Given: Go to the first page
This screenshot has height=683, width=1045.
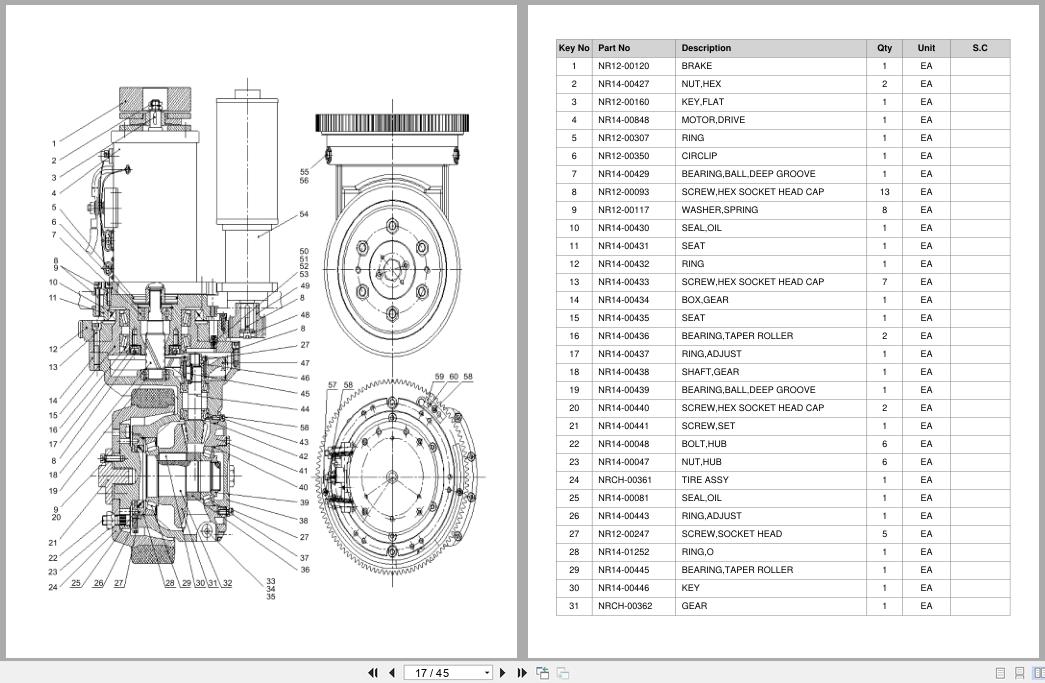Looking at the screenshot, I should 373,673.
